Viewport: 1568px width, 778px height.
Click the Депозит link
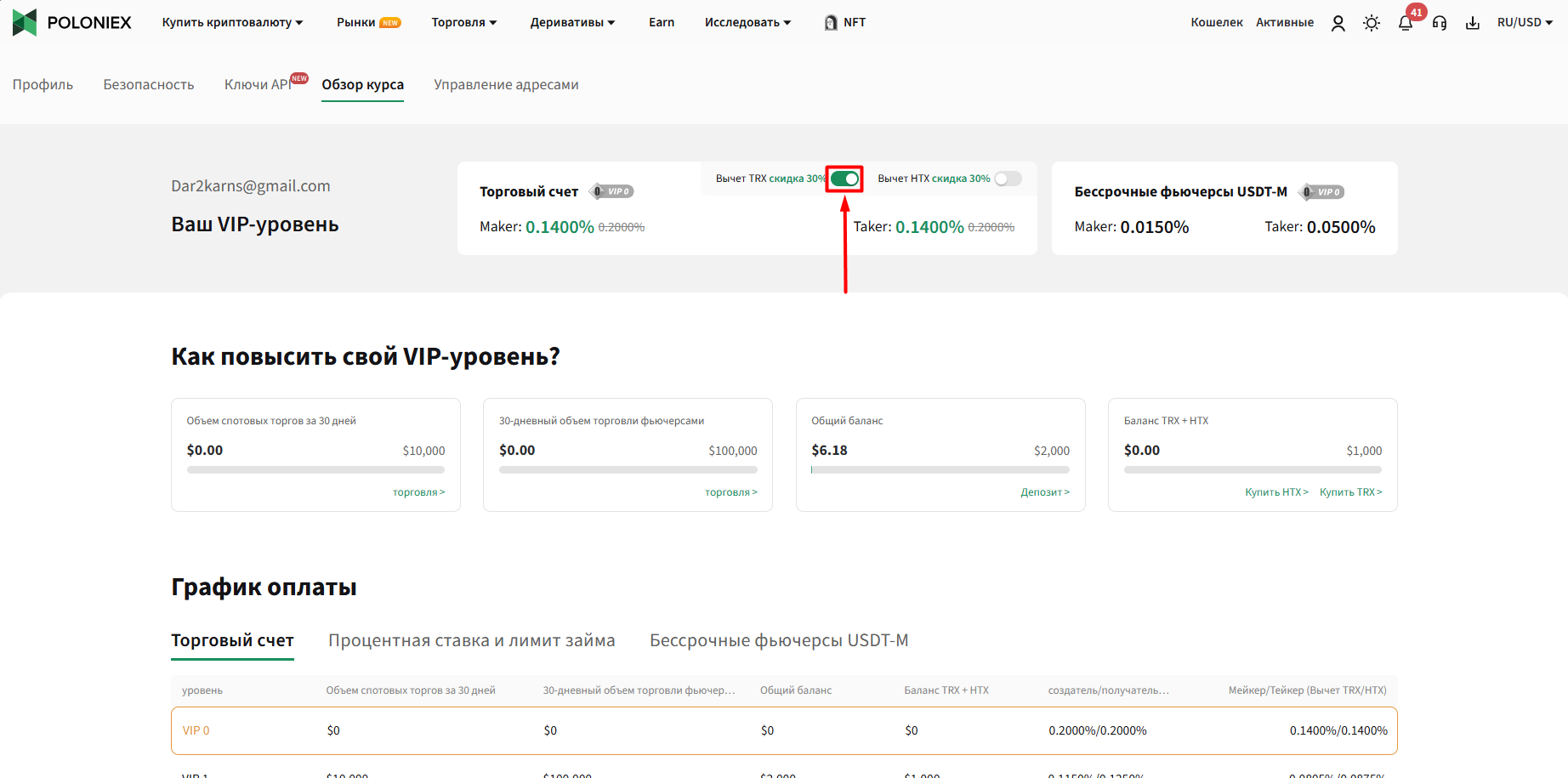(1045, 492)
